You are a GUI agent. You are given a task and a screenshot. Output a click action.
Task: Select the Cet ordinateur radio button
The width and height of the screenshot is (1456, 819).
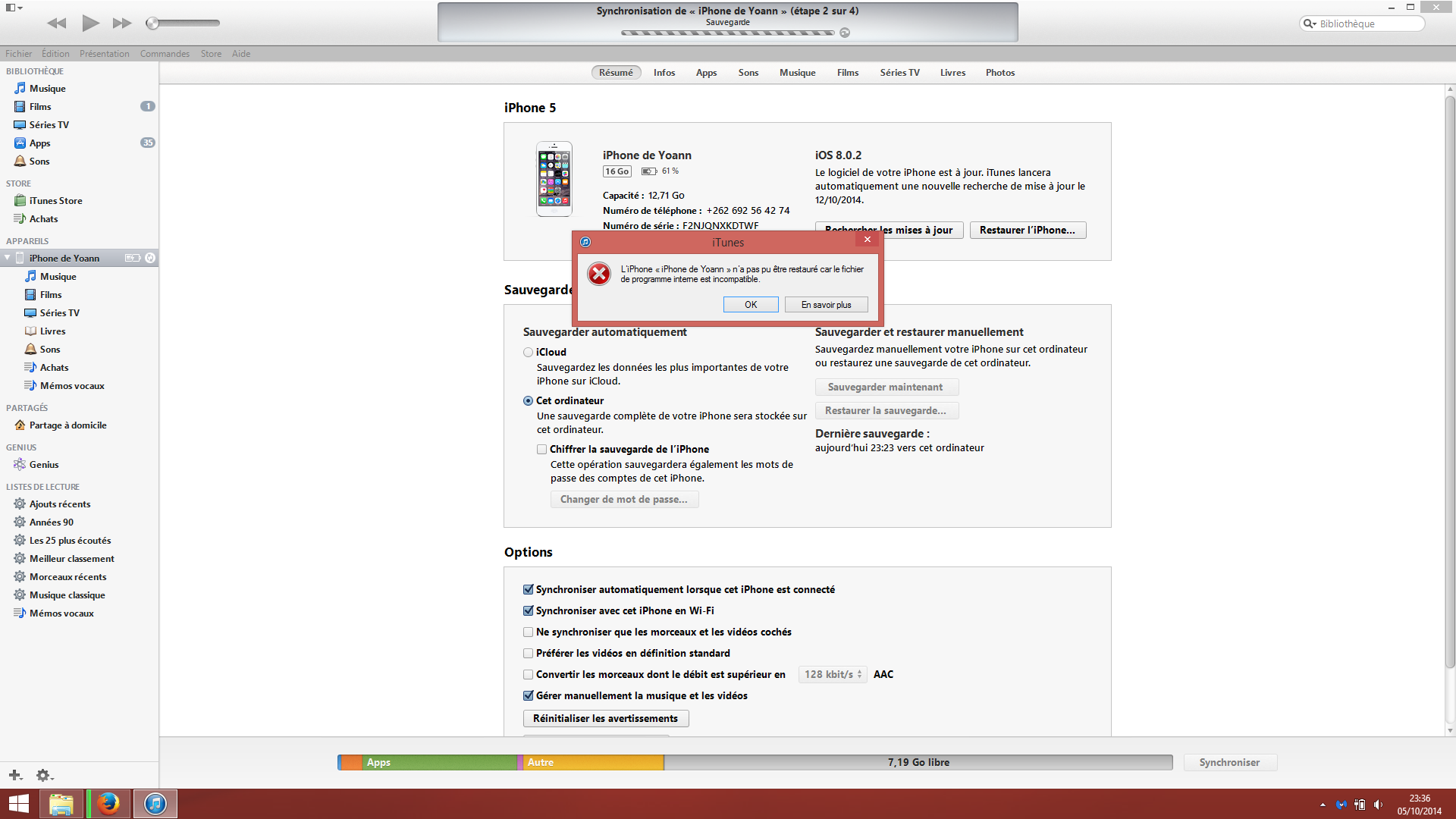click(x=528, y=401)
